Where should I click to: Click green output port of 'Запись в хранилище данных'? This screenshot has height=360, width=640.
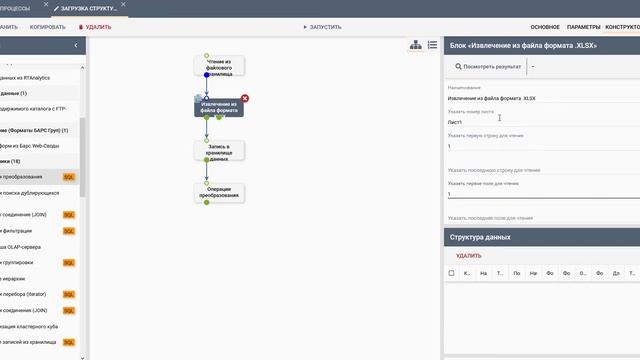[x=207, y=160]
